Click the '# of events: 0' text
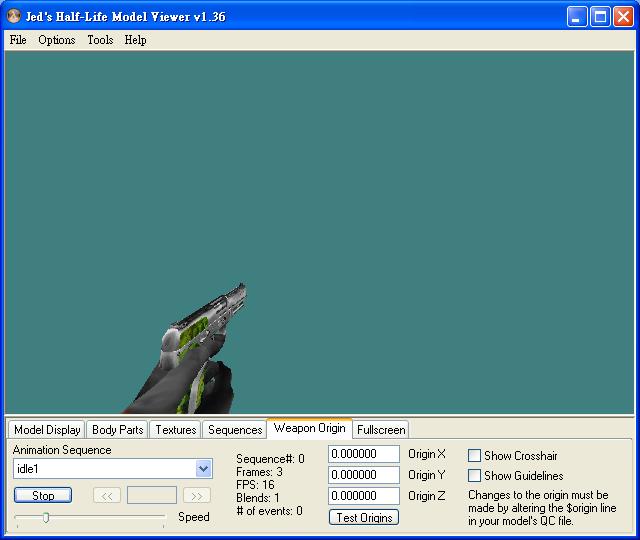The width and height of the screenshot is (640, 540). (x=269, y=511)
